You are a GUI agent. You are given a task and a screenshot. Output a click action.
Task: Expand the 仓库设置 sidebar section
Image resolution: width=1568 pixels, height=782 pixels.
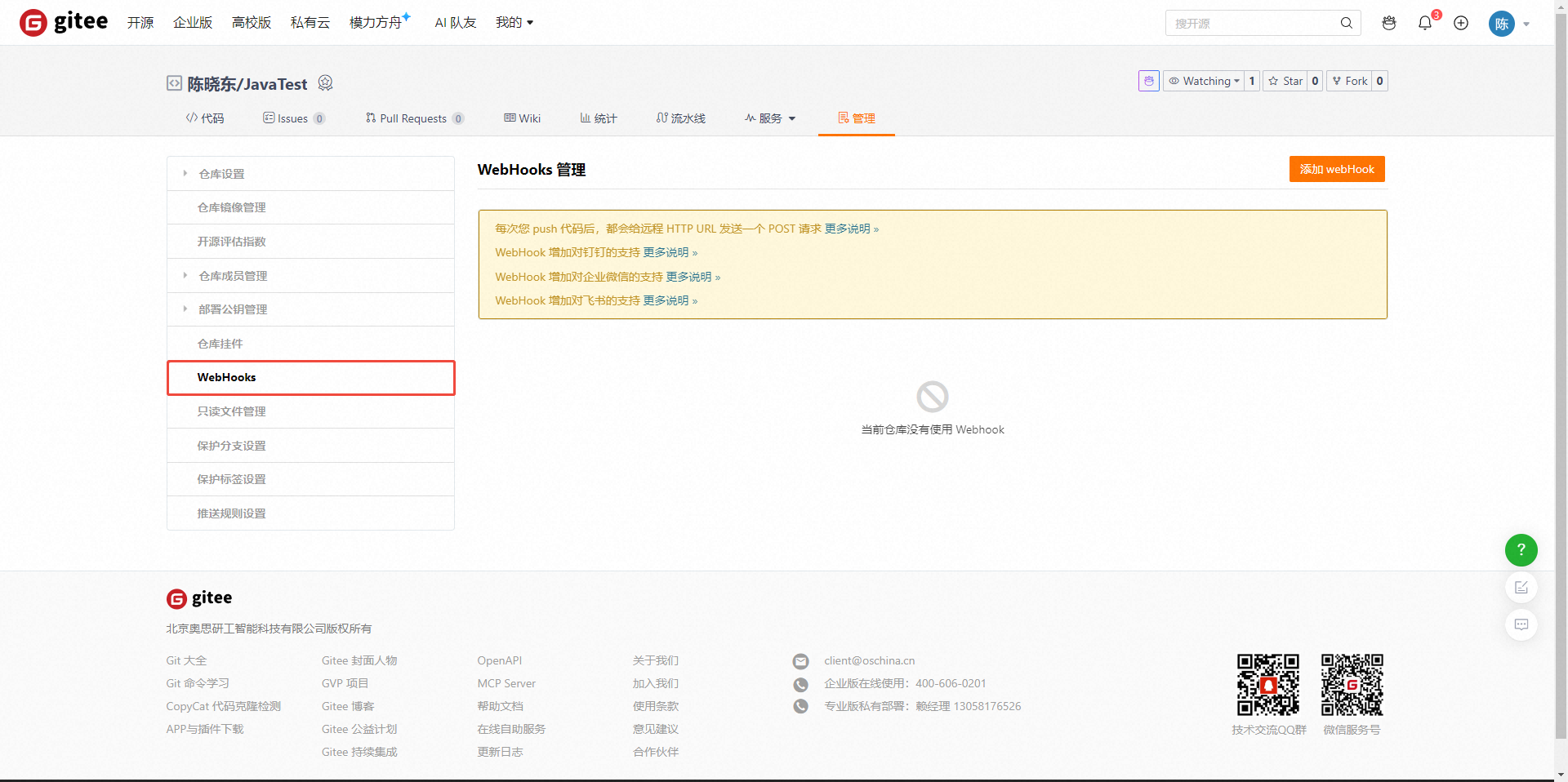(221, 174)
